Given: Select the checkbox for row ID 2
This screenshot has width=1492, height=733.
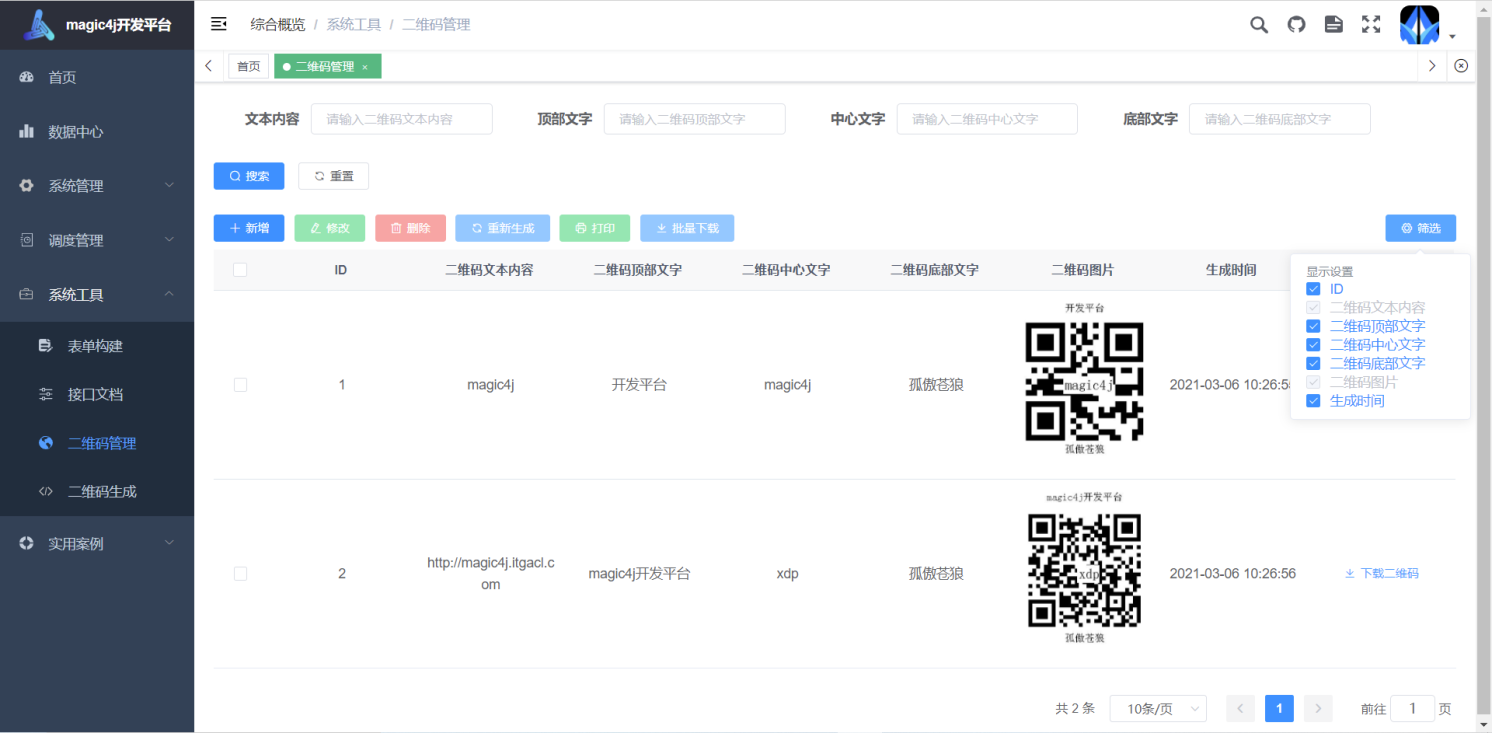Looking at the screenshot, I should pos(240,574).
